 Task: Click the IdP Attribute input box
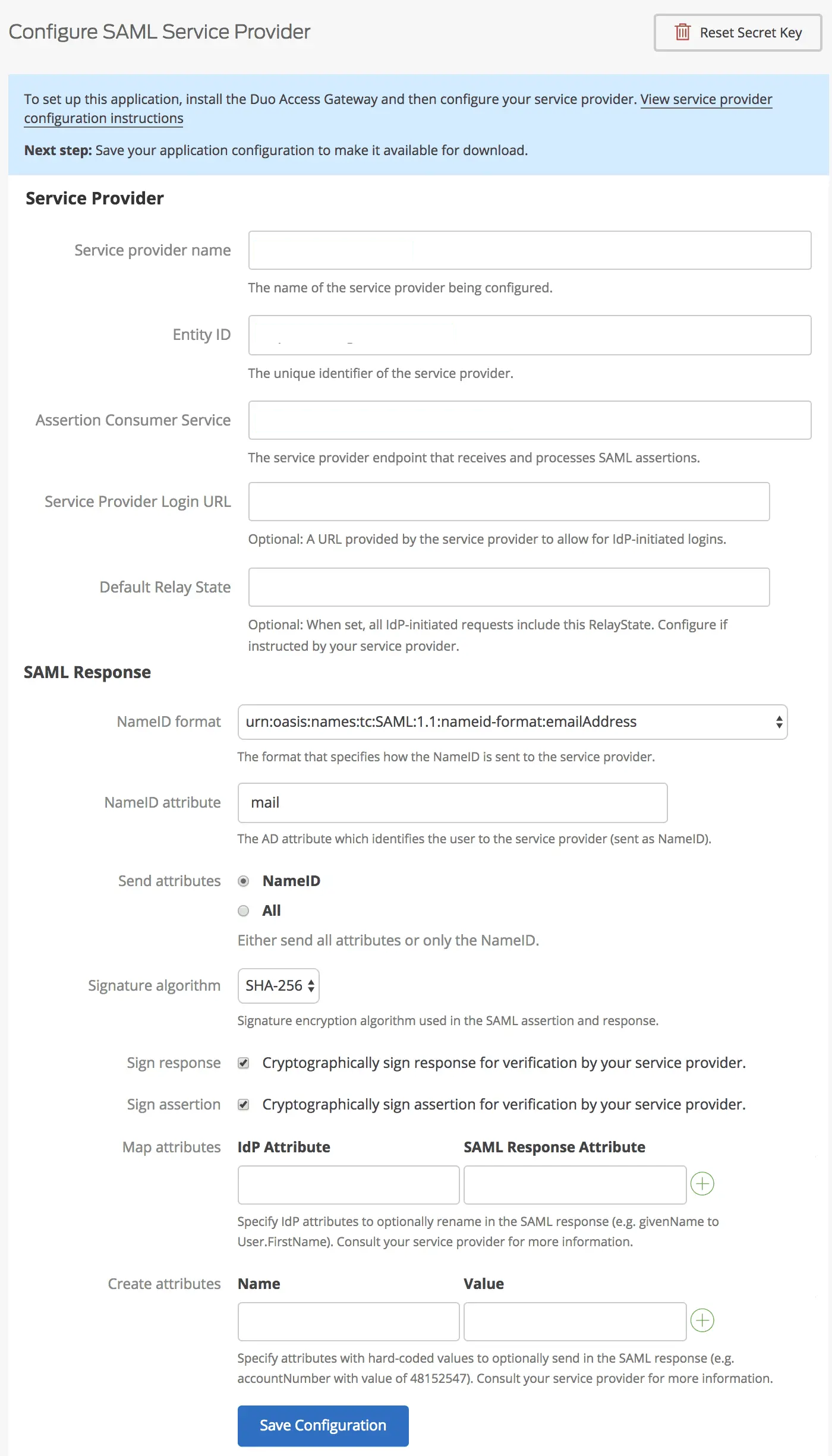[x=349, y=1185]
